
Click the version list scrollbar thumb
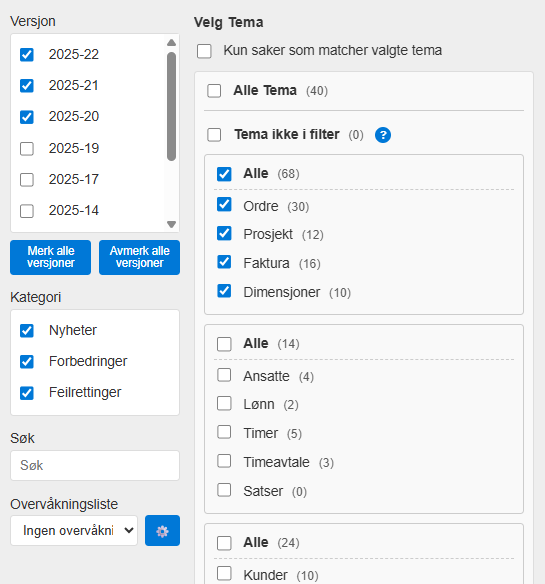171,107
